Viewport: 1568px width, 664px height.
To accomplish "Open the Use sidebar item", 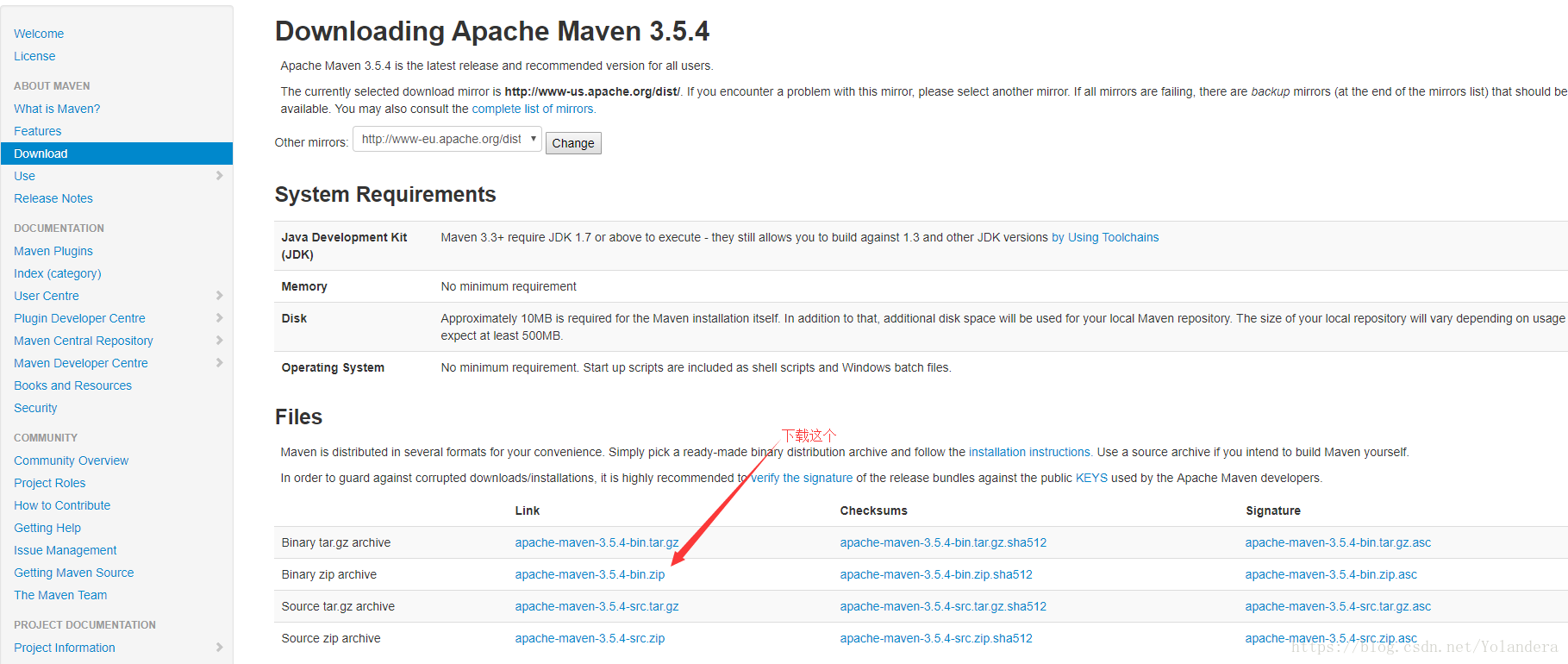I will 24,176.
